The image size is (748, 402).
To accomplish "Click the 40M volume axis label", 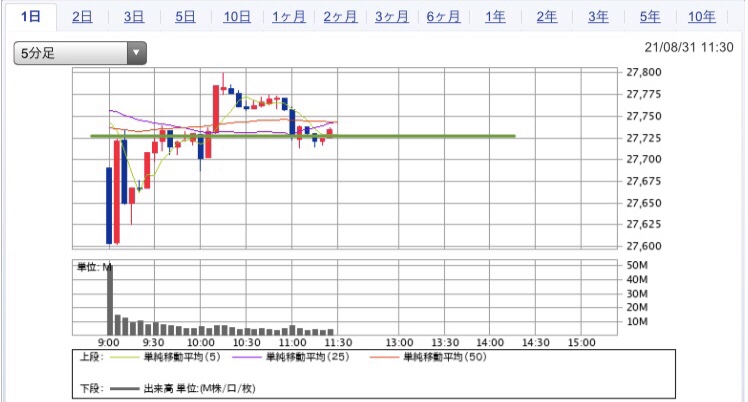I will (x=637, y=279).
